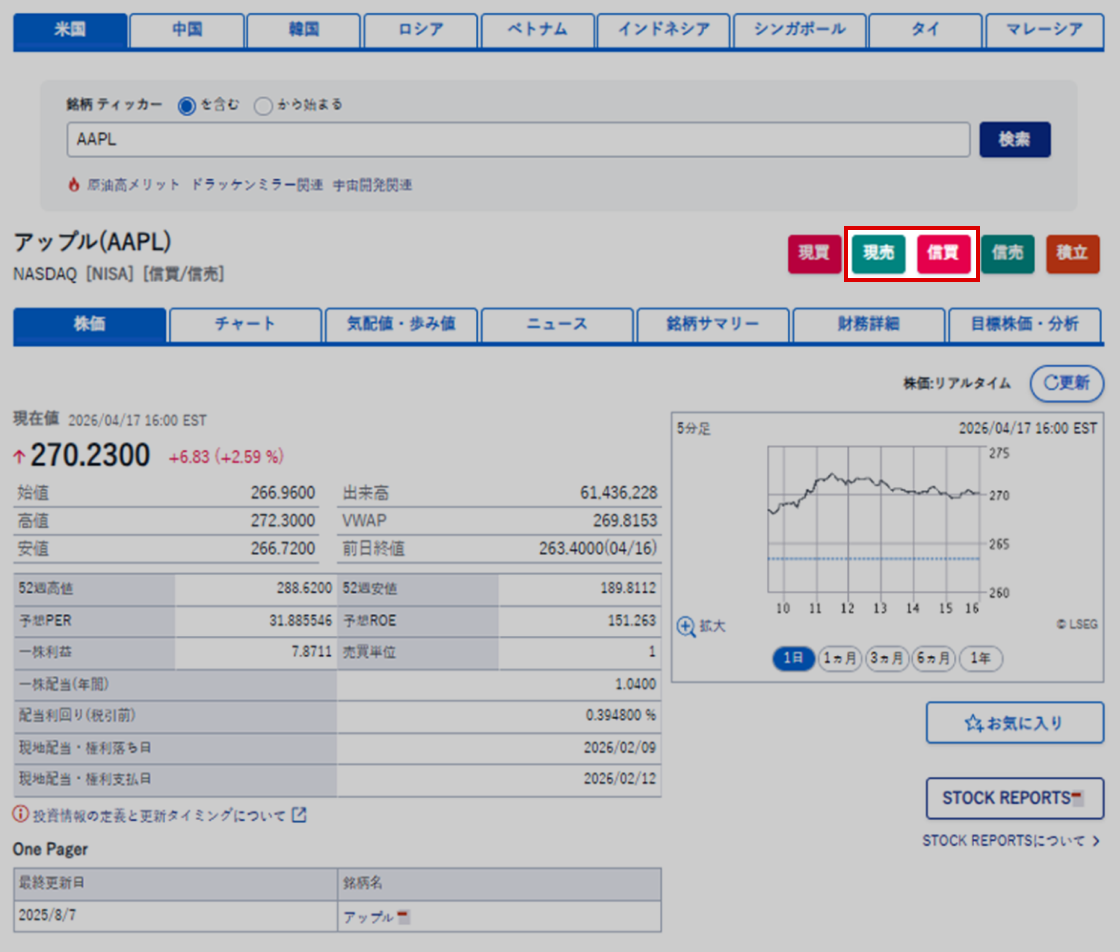The width and height of the screenshot is (1120, 952).
Task: Switch to the ベトナム tab
Action: pos(538,30)
